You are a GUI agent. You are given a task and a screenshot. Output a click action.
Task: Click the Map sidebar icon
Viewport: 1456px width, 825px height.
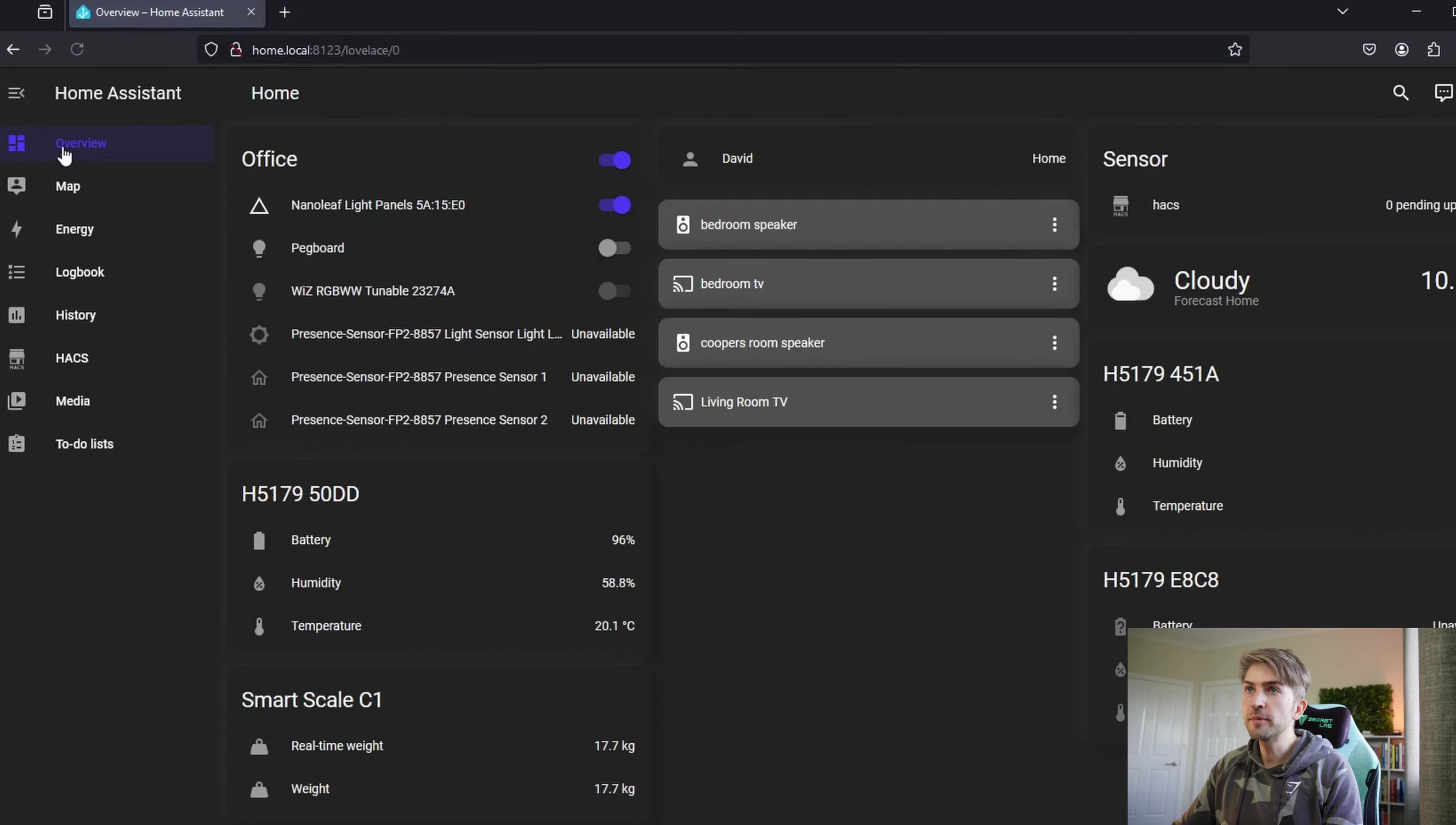click(x=16, y=186)
